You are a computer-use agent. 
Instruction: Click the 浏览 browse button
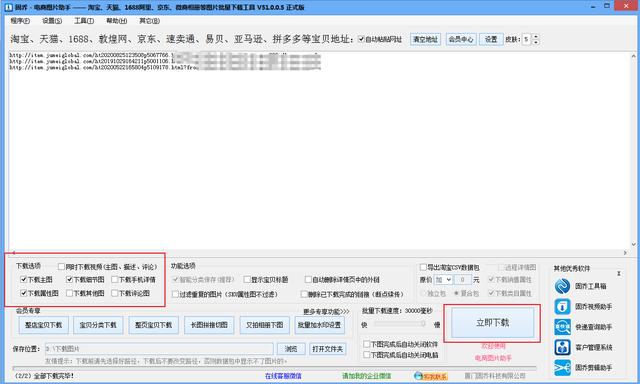291,349
